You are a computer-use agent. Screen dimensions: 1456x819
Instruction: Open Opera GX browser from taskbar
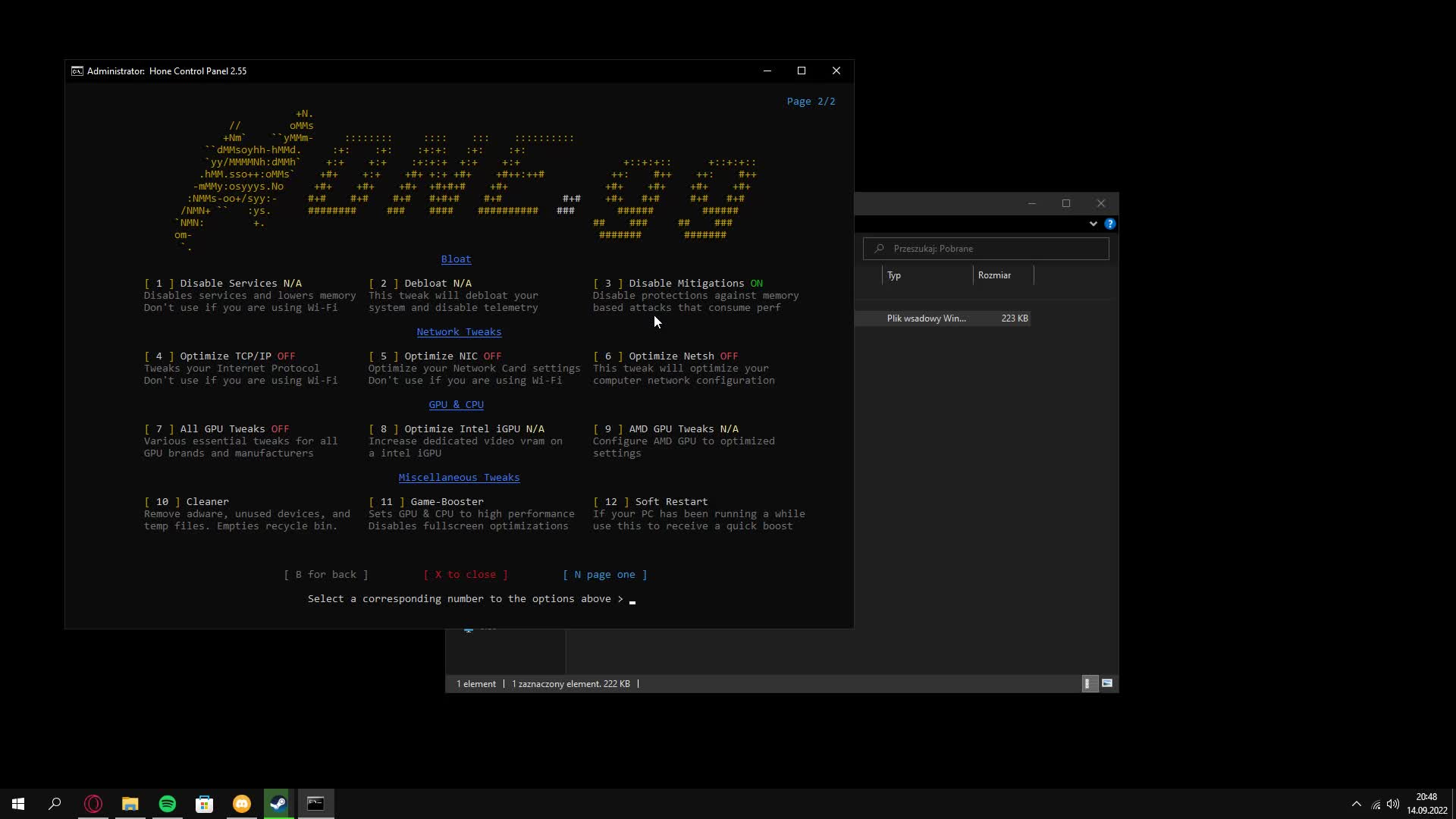click(93, 804)
